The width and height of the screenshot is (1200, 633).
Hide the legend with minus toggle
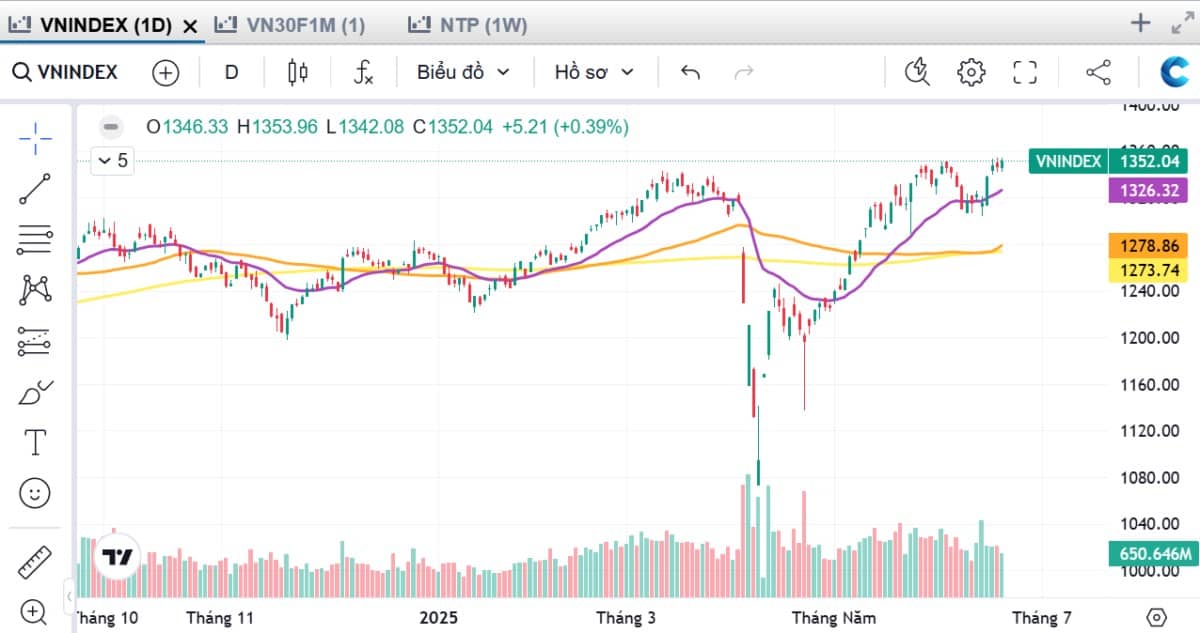pos(111,127)
